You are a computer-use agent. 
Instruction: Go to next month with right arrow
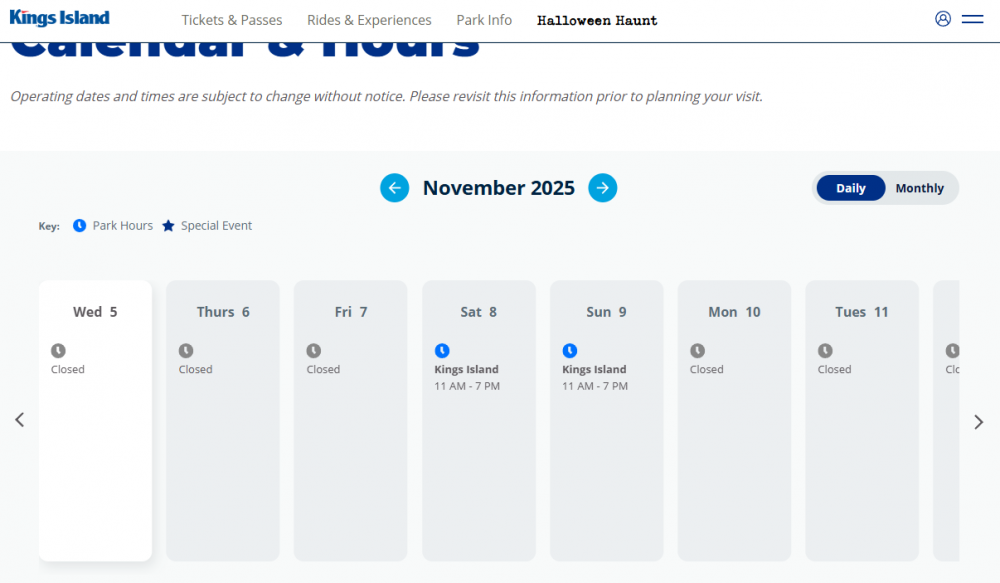602,188
